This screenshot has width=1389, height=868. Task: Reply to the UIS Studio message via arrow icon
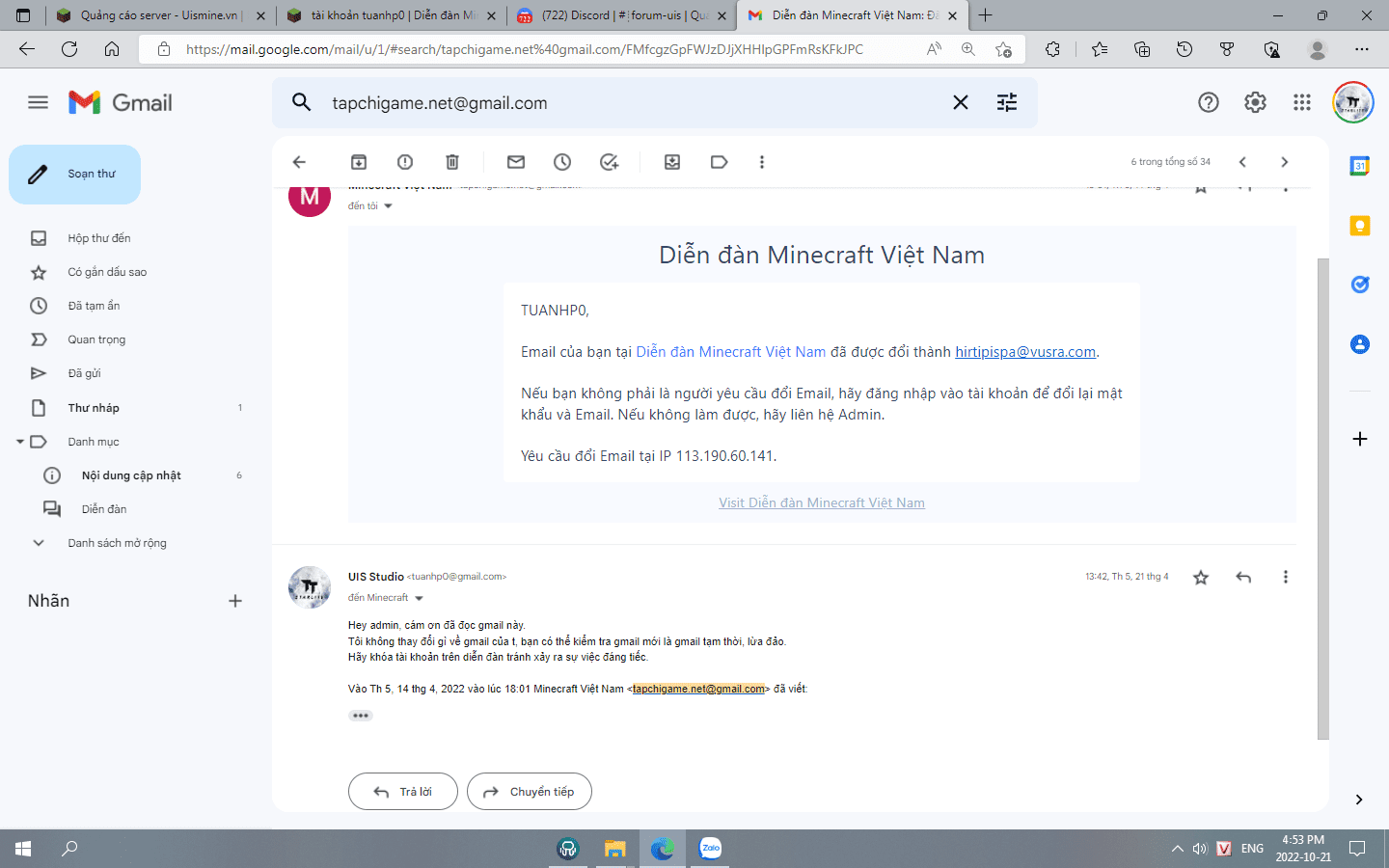1243,577
